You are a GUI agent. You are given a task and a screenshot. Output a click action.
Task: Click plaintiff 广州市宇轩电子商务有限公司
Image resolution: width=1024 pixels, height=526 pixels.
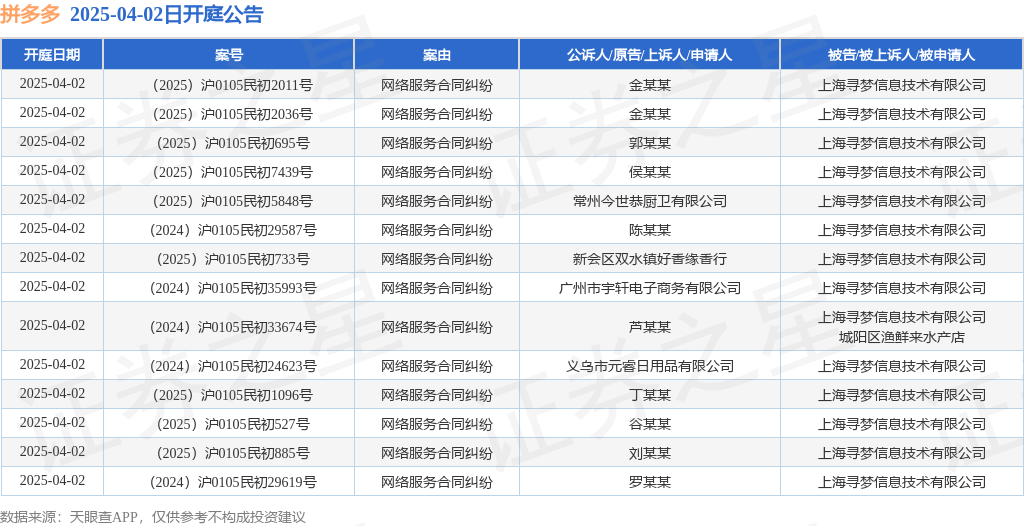pyautogui.click(x=650, y=288)
